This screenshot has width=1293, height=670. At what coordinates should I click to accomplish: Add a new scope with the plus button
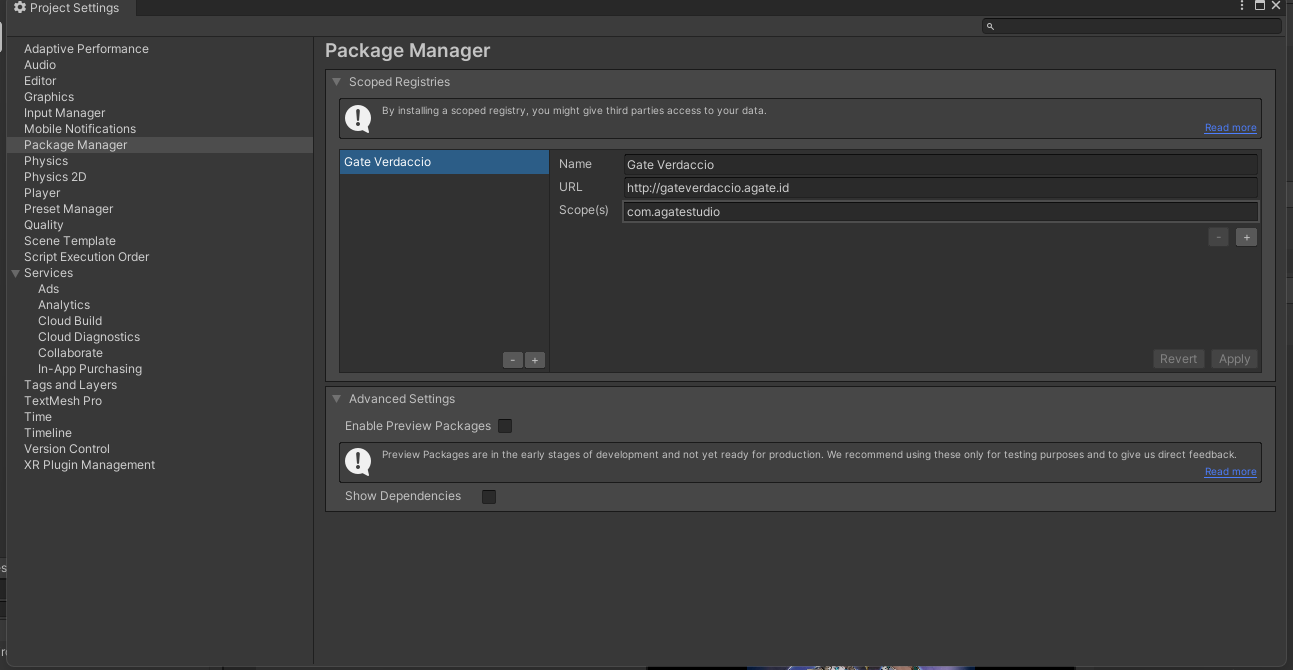pyautogui.click(x=1246, y=237)
